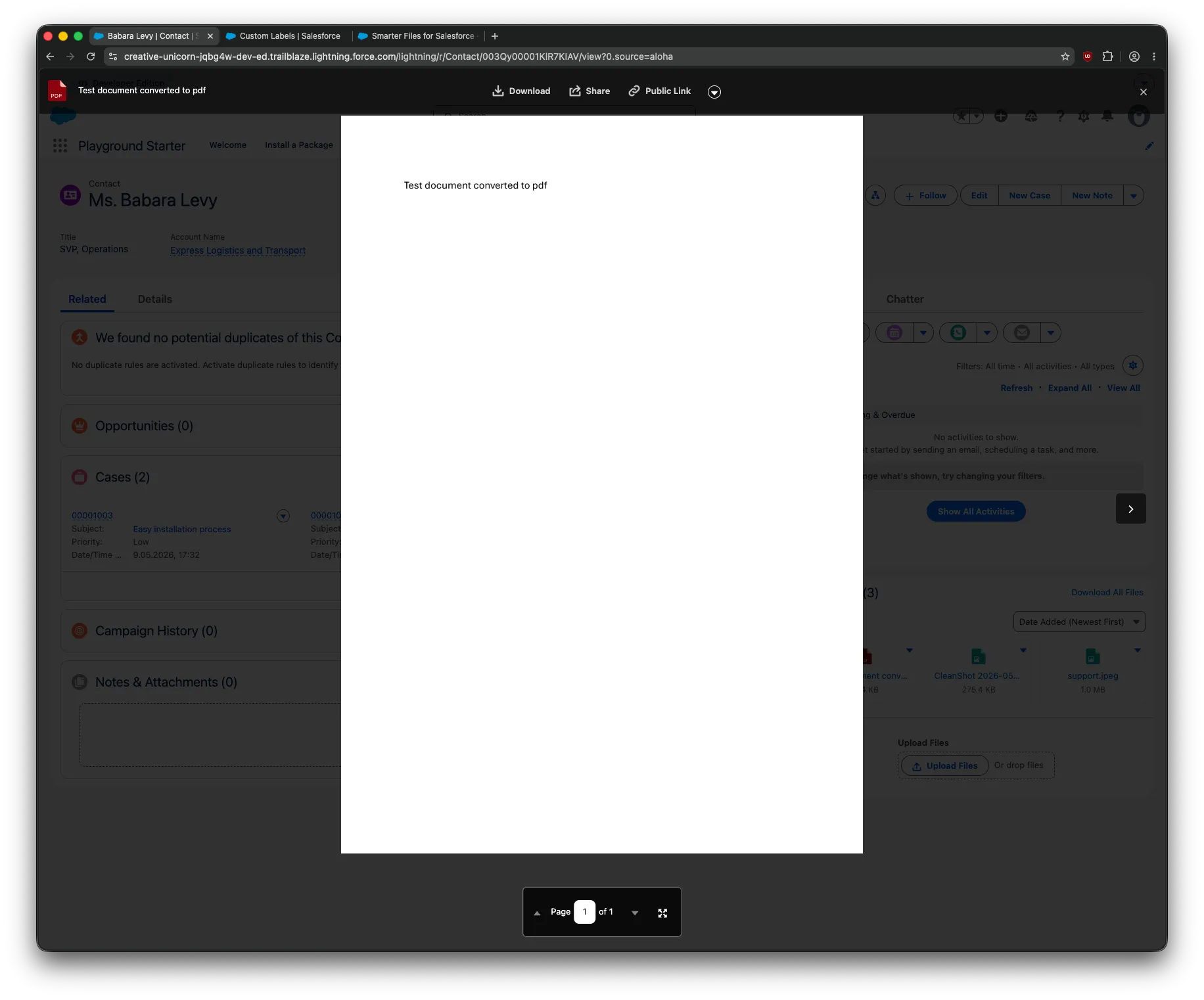Switch to Custom Labels browser tab
The width and height of the screenshot is (1204, 1000).
pos(284,36)
